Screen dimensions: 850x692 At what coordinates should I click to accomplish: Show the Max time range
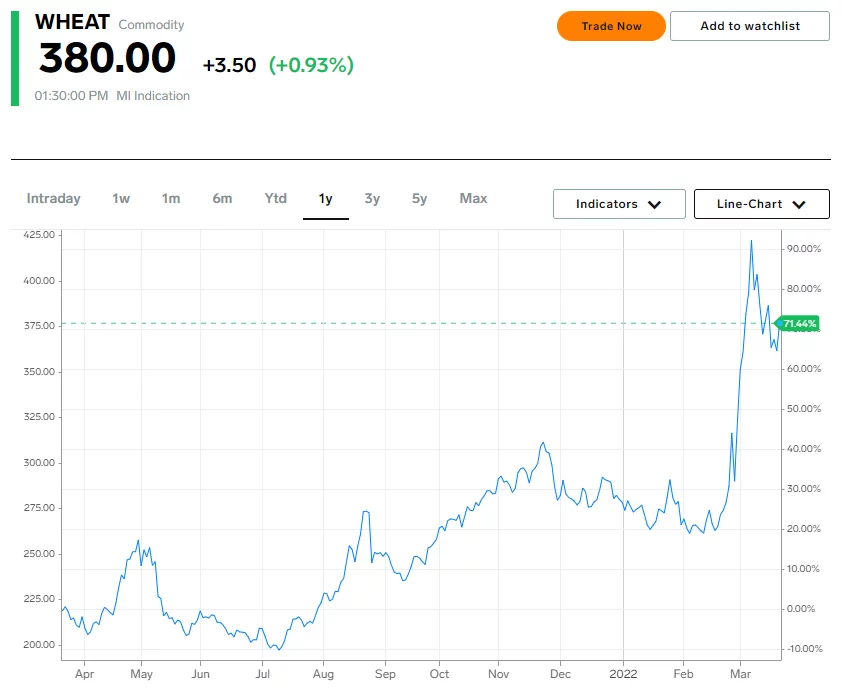(473, 198)
